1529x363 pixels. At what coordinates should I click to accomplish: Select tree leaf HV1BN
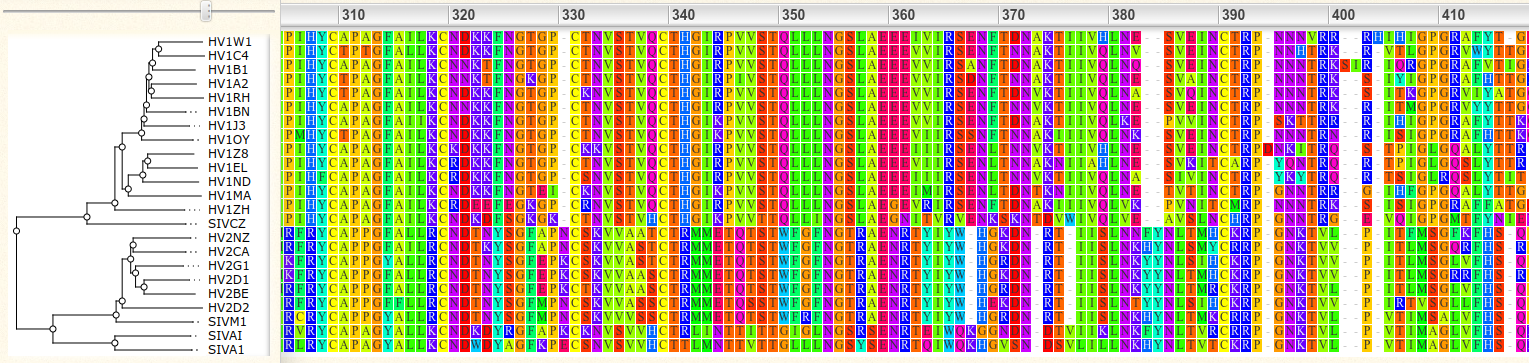click(x=229, y=111)
